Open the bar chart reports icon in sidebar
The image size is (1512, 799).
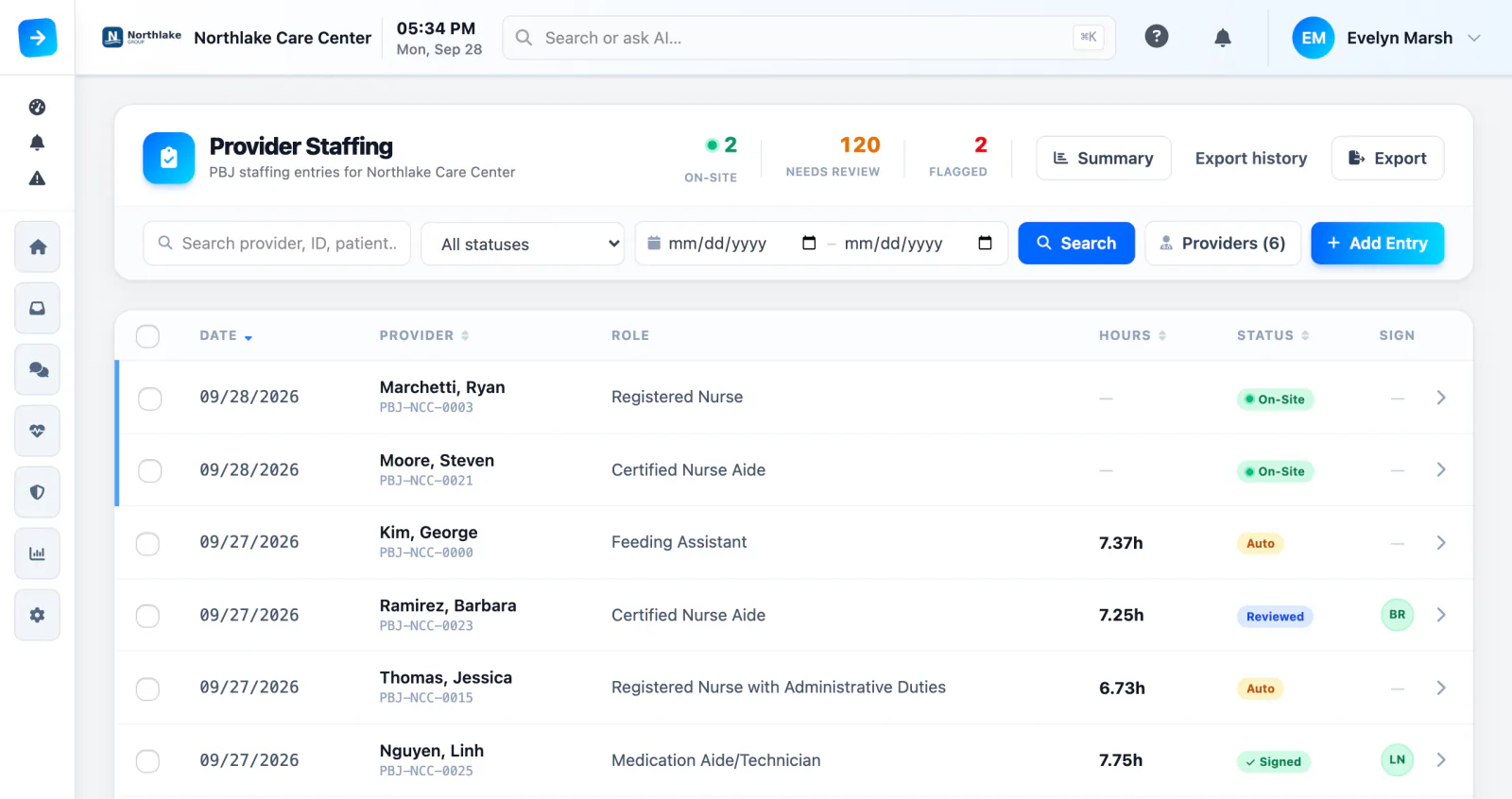pos(38,553)
